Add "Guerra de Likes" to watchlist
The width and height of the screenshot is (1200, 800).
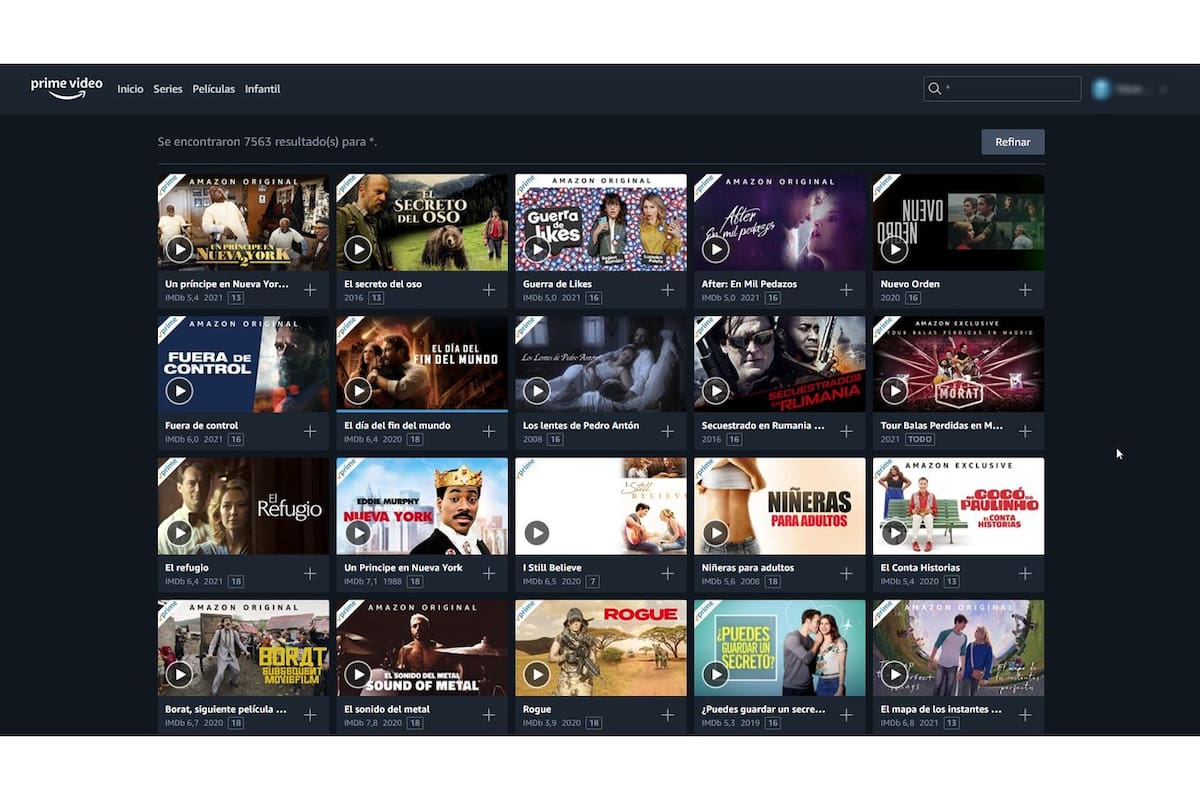coord(667,290)
